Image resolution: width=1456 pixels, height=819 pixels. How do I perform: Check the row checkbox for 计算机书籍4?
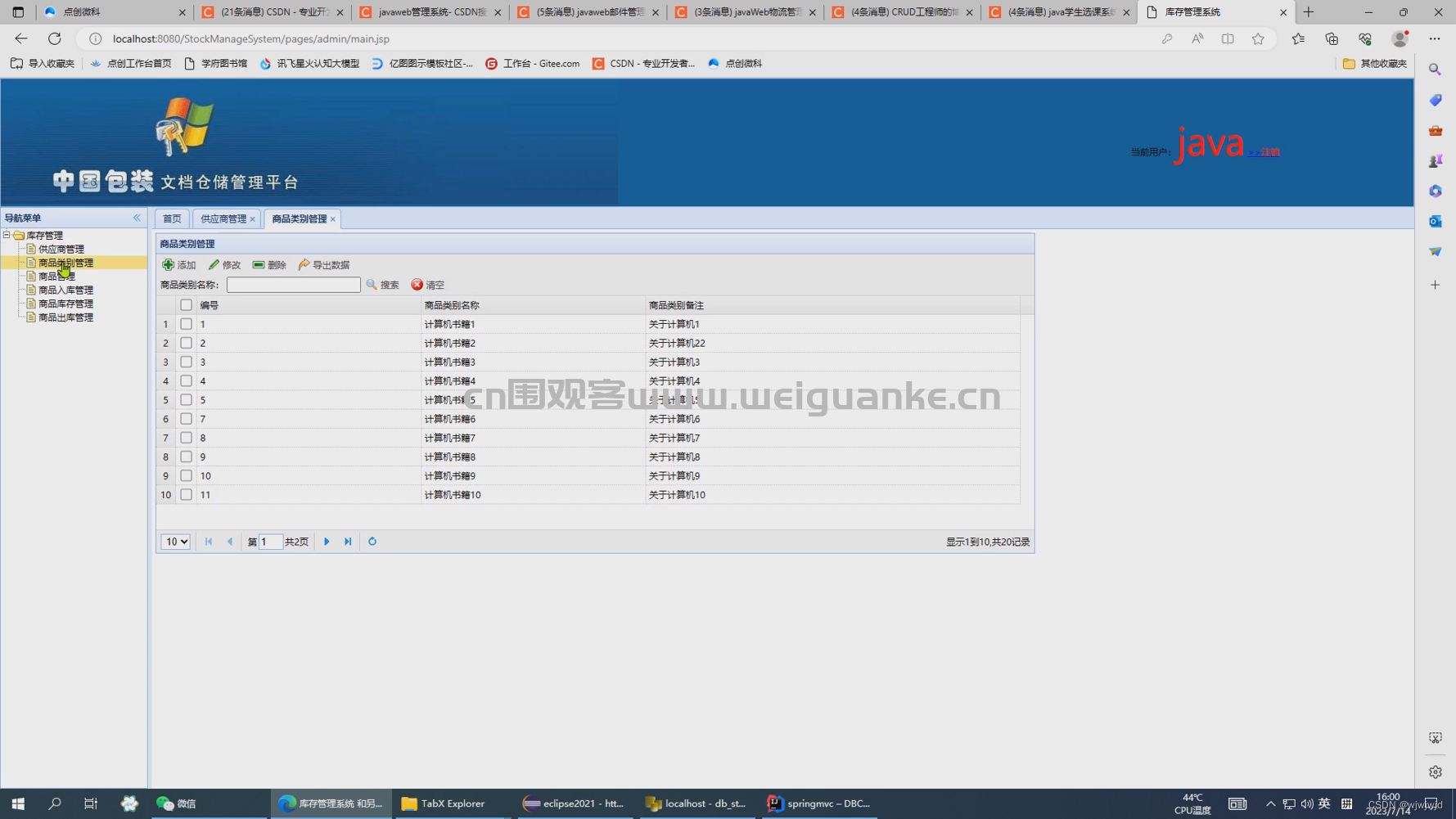pyautogui.click(x=187, y=381)
